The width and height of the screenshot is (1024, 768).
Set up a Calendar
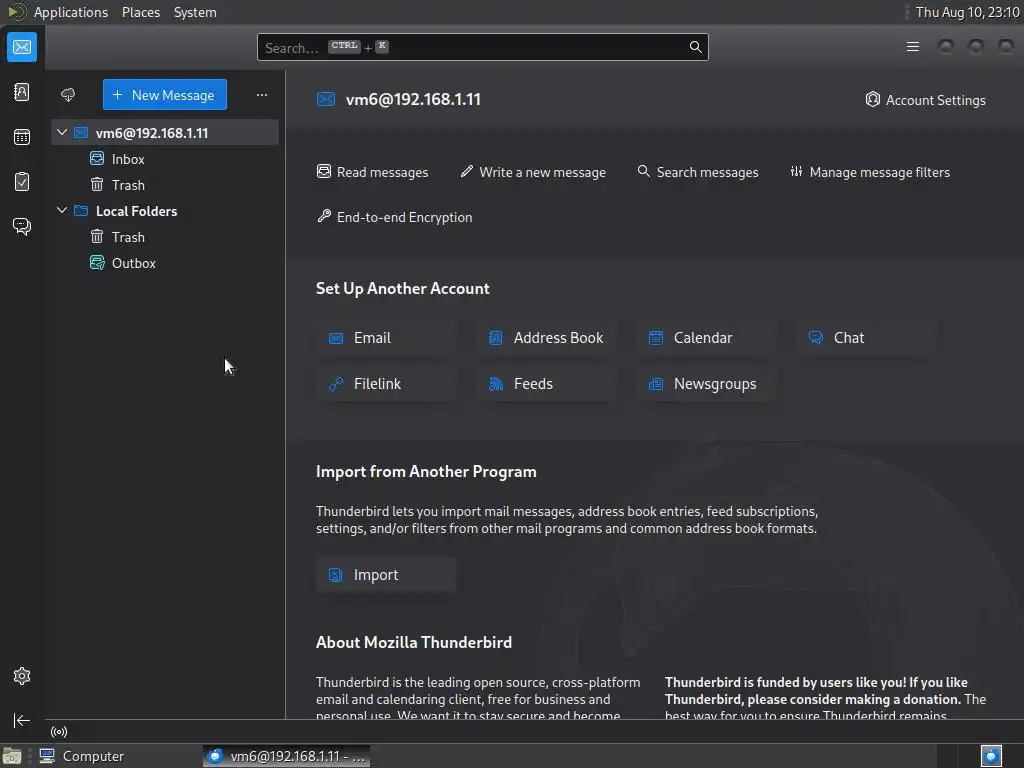point(706,338)
